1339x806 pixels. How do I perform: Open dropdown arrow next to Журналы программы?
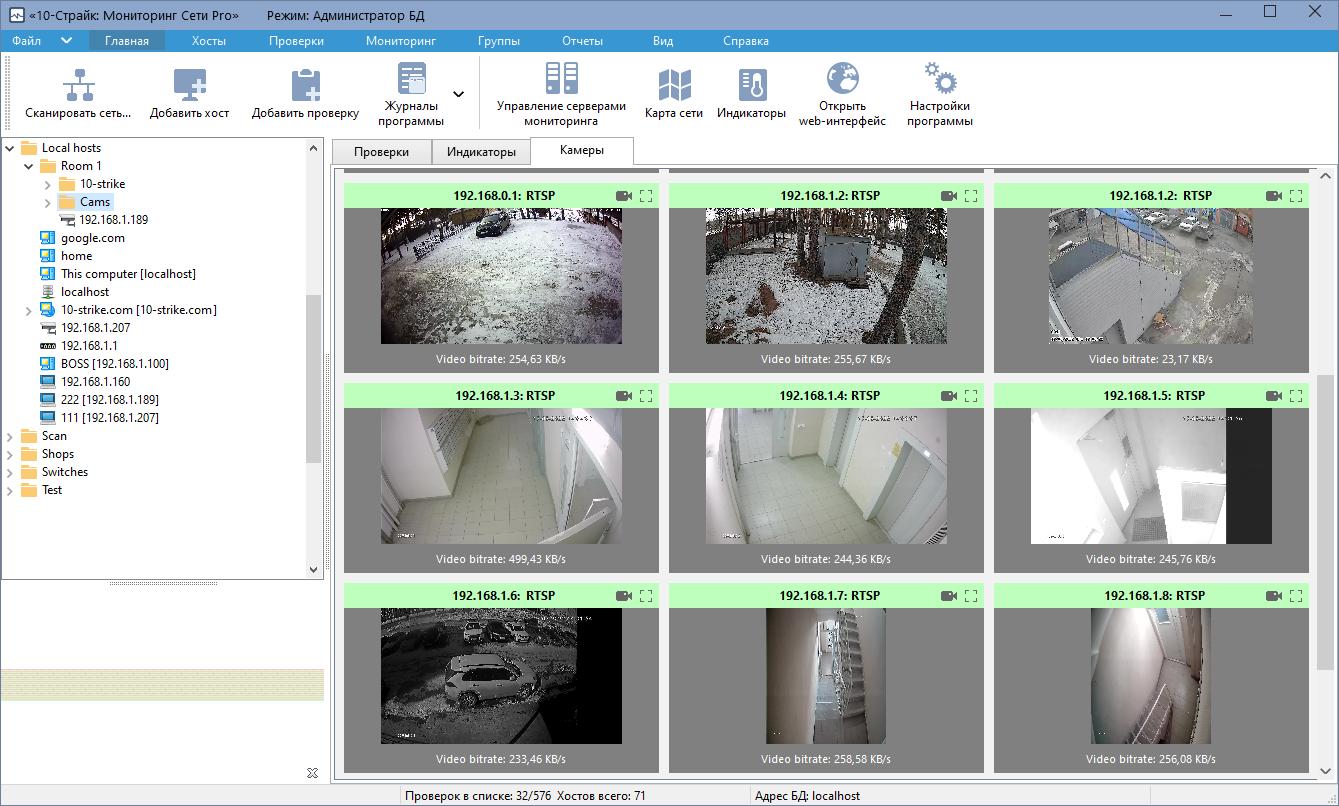pyautogui.click(x=458, y=95)
